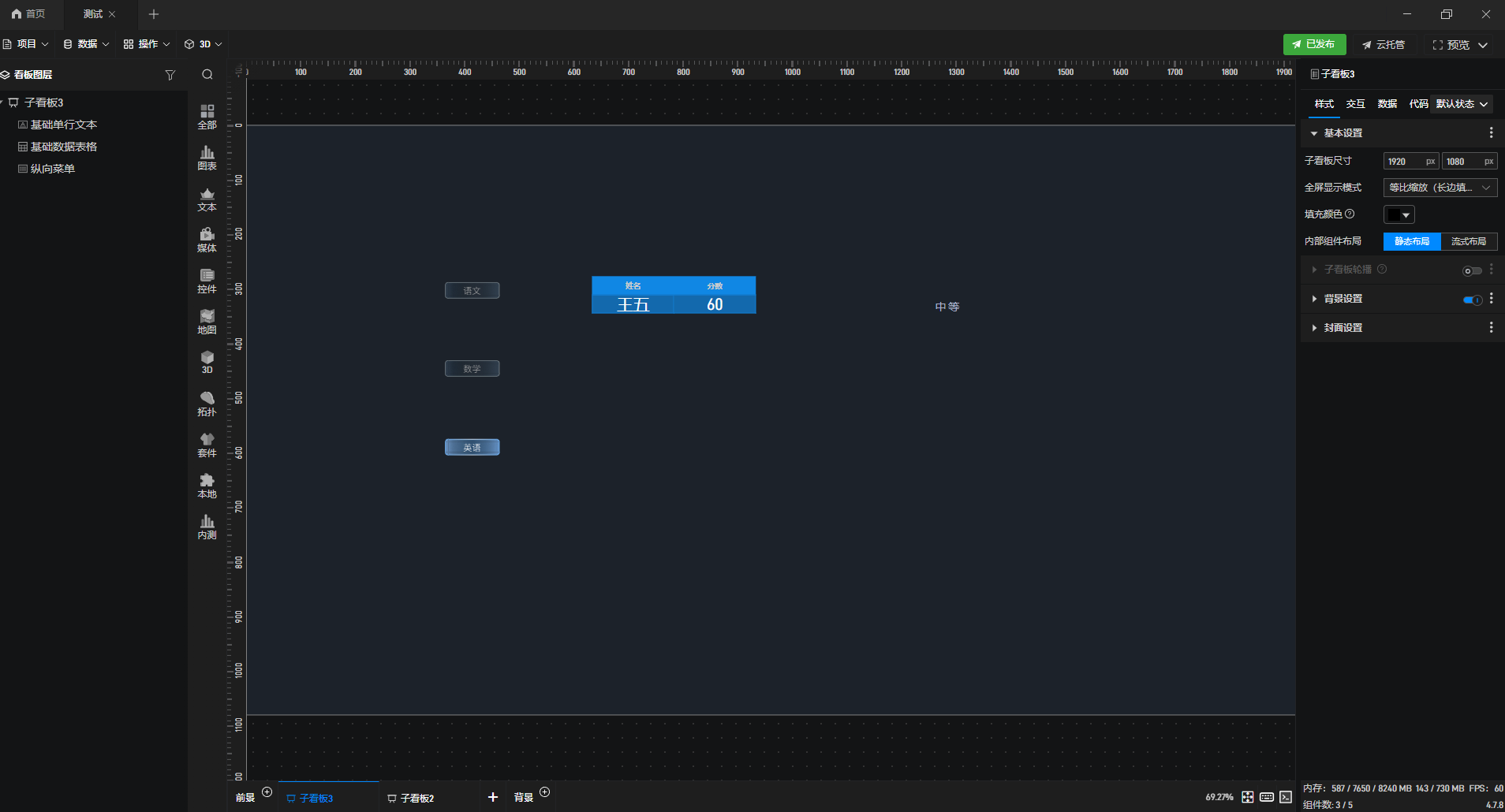Viewport: 1505px width, 812px height.
Task: Open the 3D dropdown menu
Action: tap(204, 44)
